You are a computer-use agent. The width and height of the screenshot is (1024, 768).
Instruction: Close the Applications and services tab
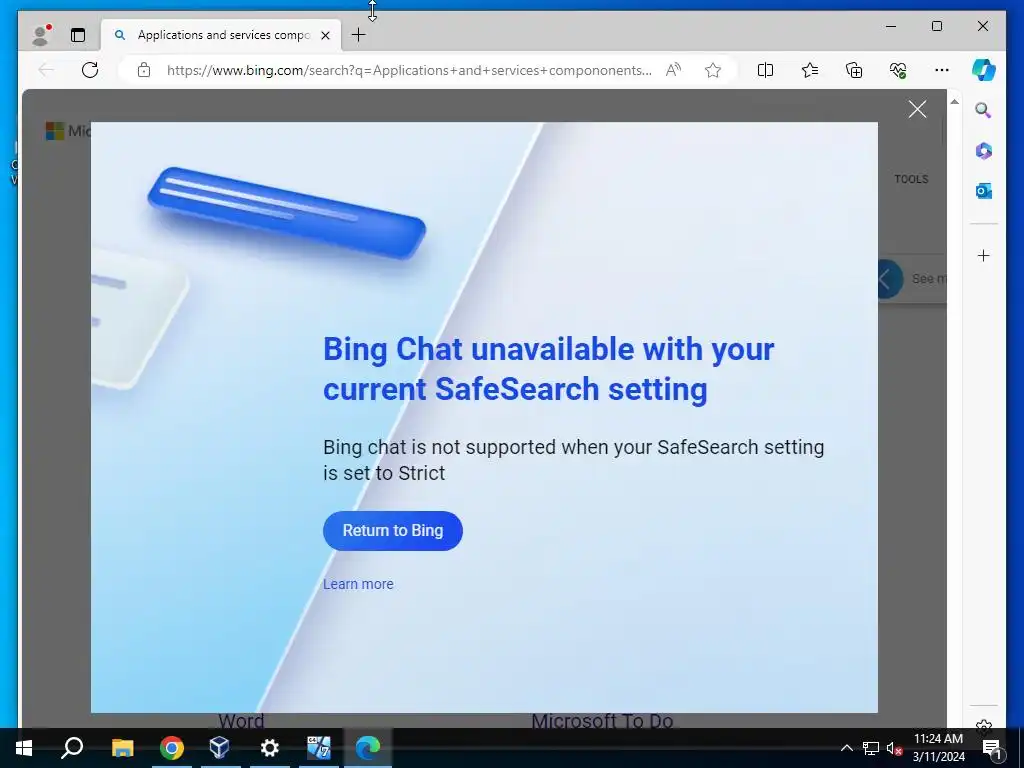(325, 35)
